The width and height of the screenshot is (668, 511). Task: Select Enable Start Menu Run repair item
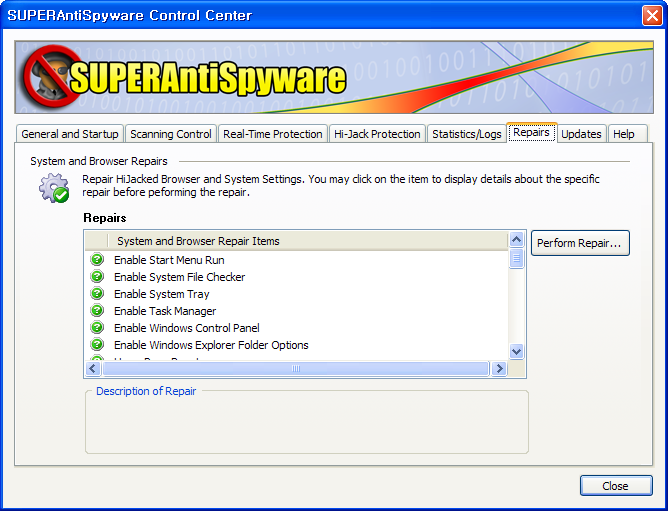(169, 260)
